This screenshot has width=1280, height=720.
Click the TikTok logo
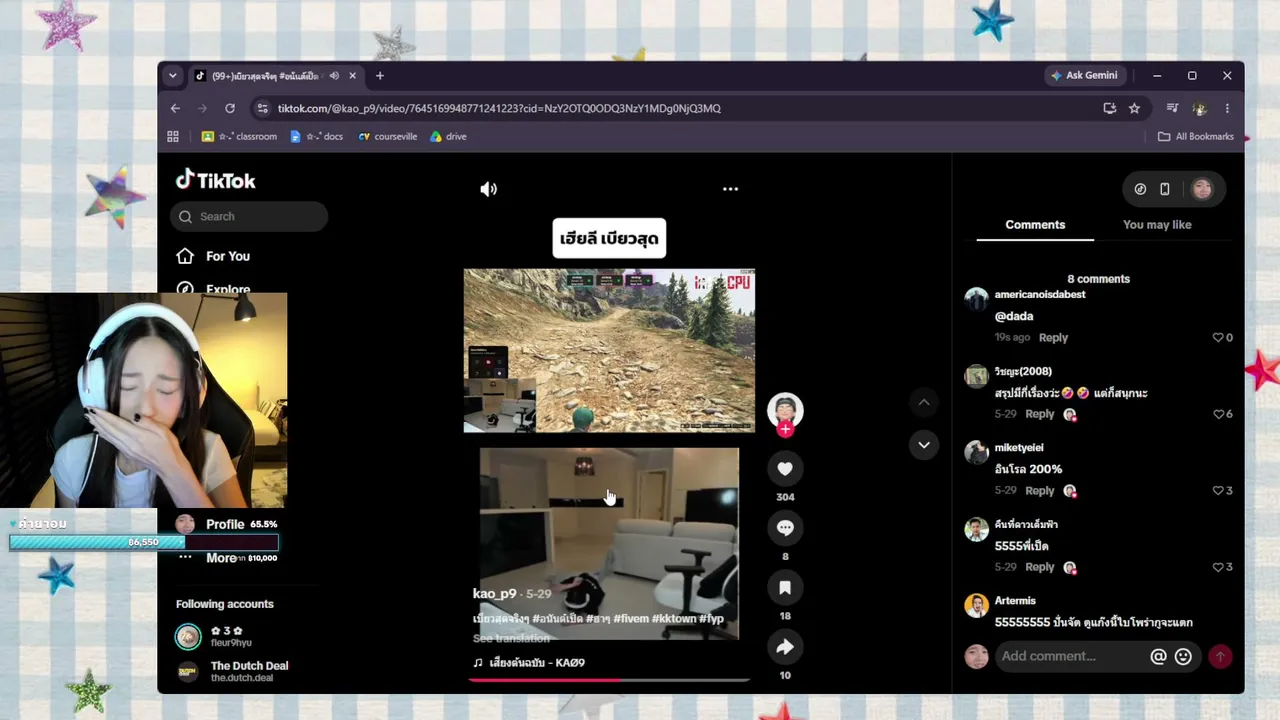click(216, 180)
